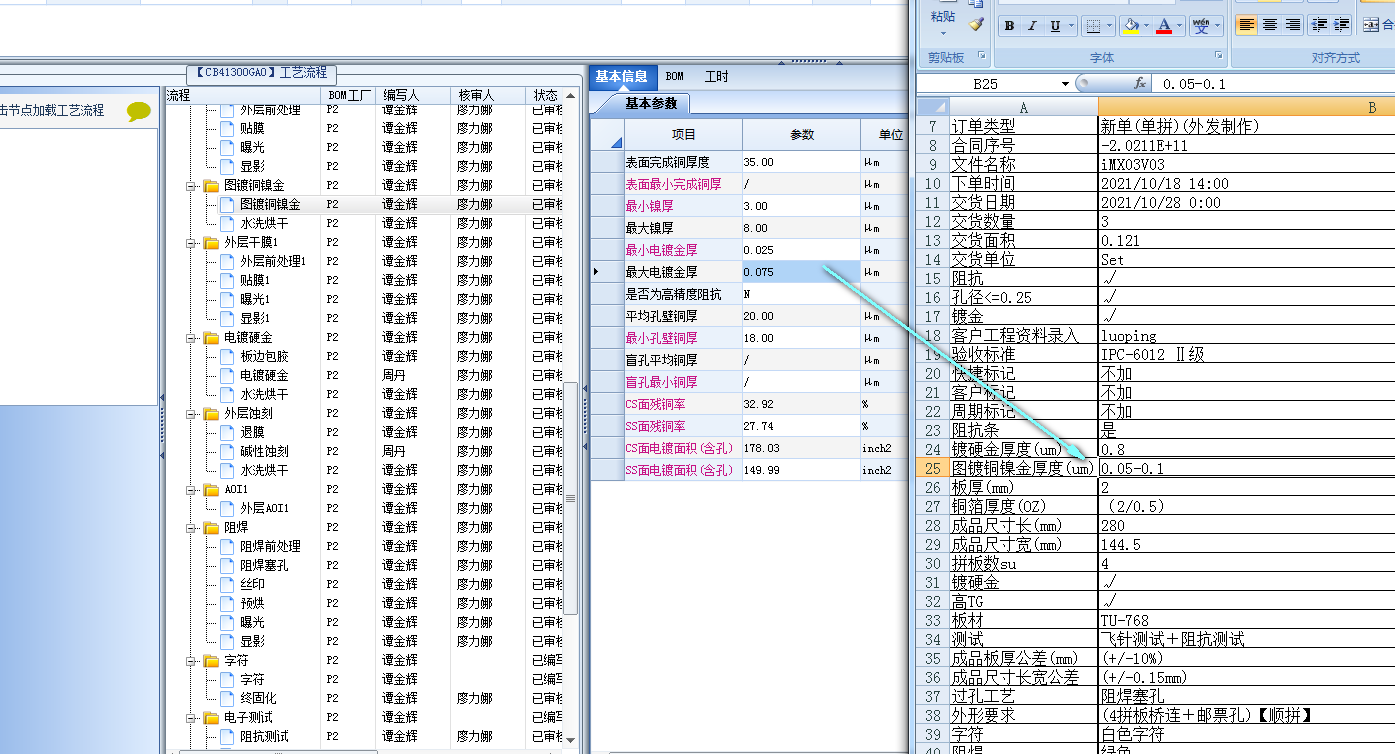Click the 流程 column header
The height and width of the screenshot is (754, 1395).
coord(243,95)
